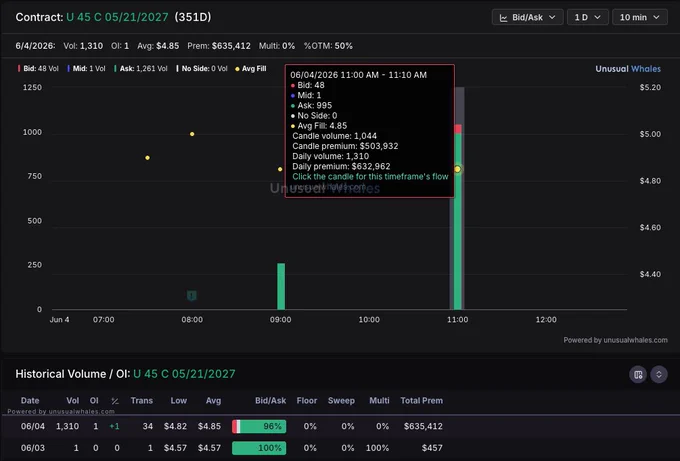Image resolution: width=680 pixels, height=461 pixels.
Task: Click the alert marker icon near 08:00
Action: [192, 295]
